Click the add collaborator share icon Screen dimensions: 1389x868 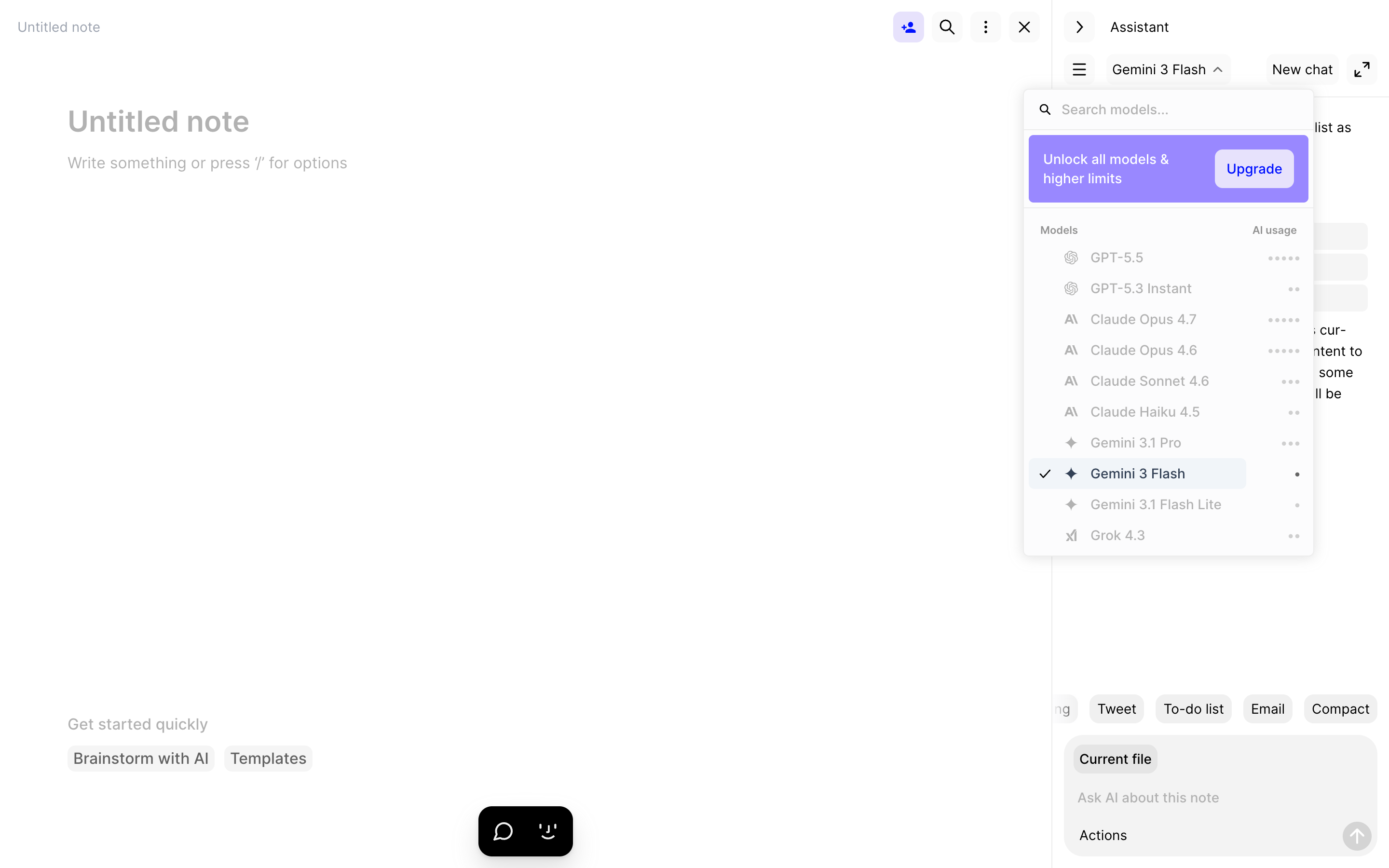point(908,27)
